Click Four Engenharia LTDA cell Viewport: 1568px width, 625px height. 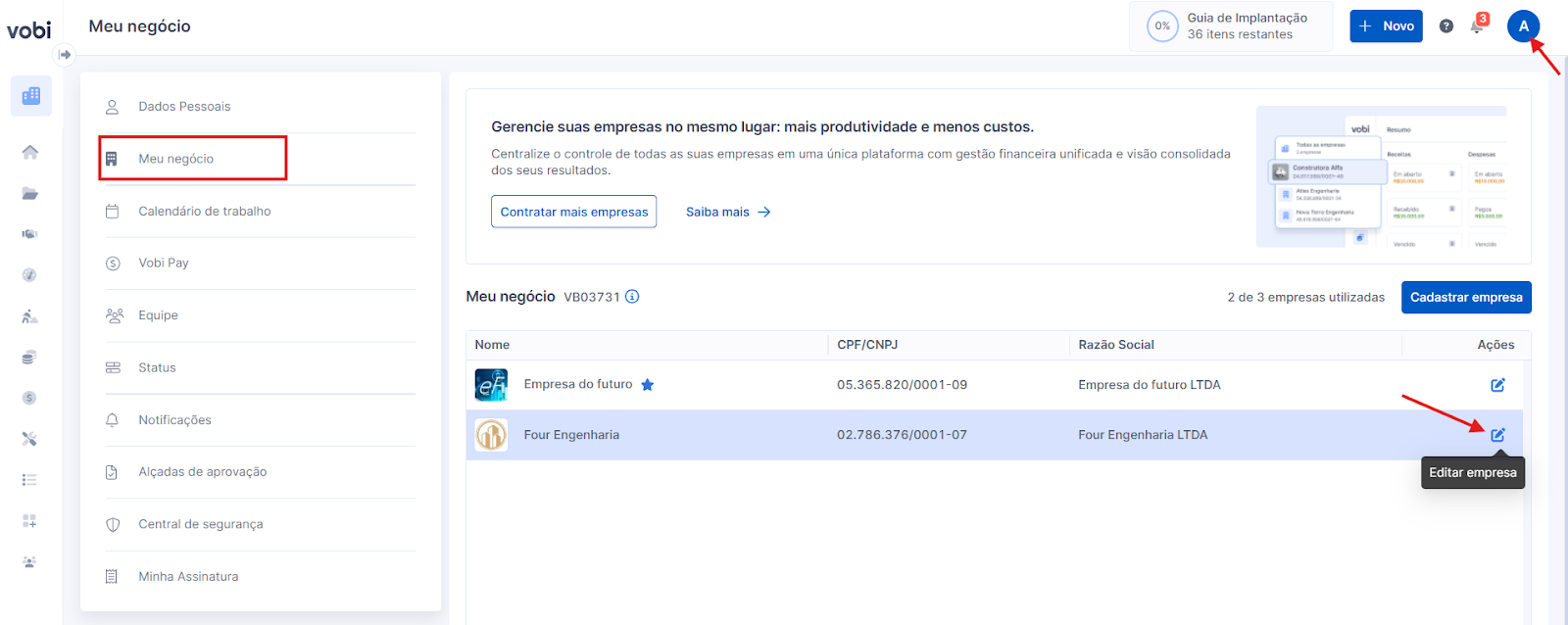1143,435
